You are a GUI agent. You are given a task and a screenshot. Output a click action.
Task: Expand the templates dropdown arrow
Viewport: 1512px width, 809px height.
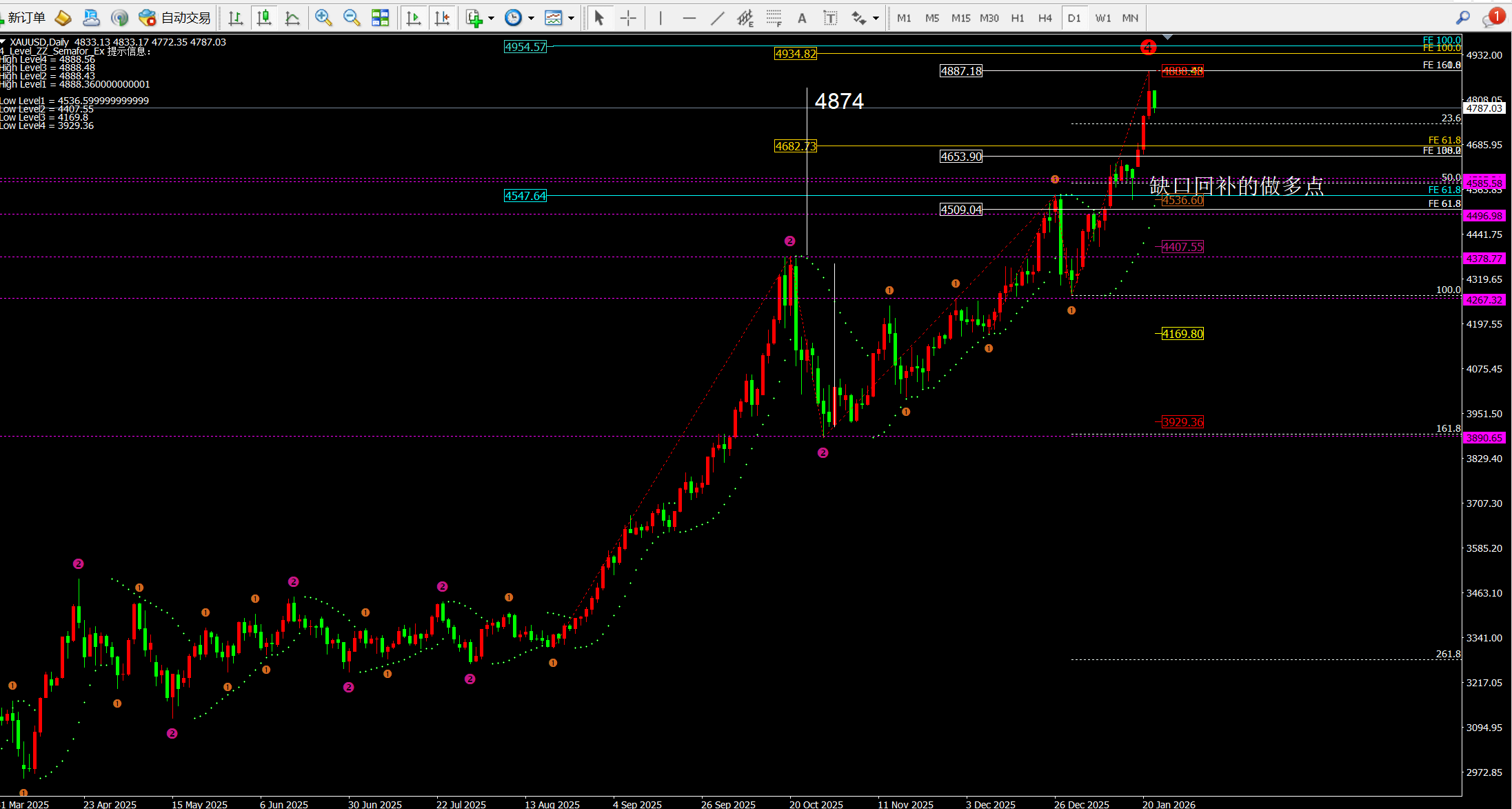click(571, 18)
